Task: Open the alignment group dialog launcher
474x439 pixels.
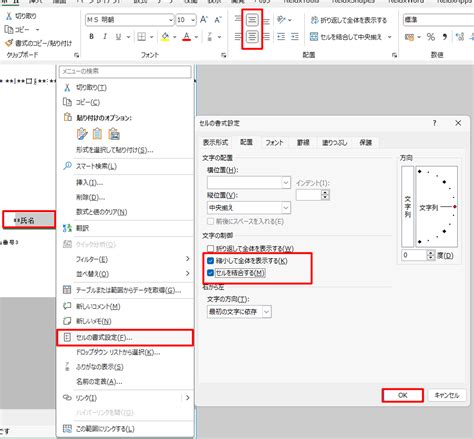Action: (395, 55)
